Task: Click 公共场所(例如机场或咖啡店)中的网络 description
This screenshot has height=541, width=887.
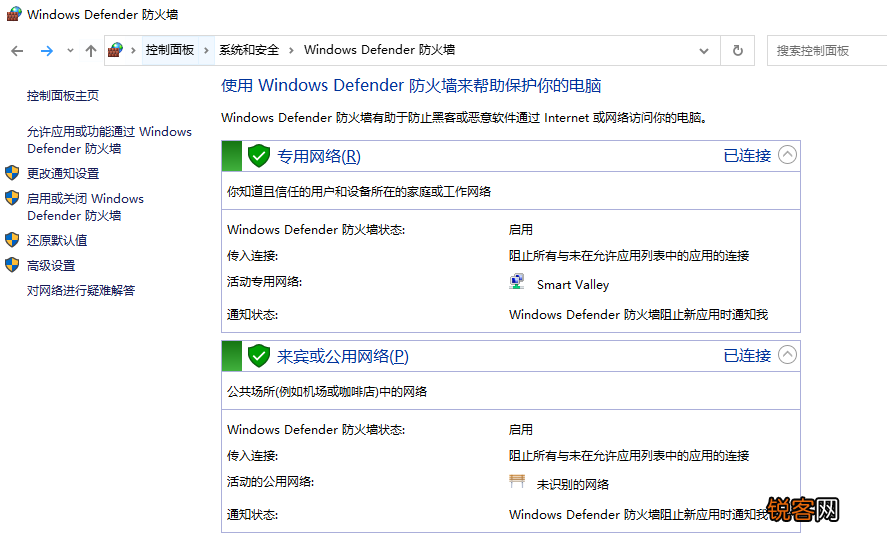Action: tap(327, 392)
